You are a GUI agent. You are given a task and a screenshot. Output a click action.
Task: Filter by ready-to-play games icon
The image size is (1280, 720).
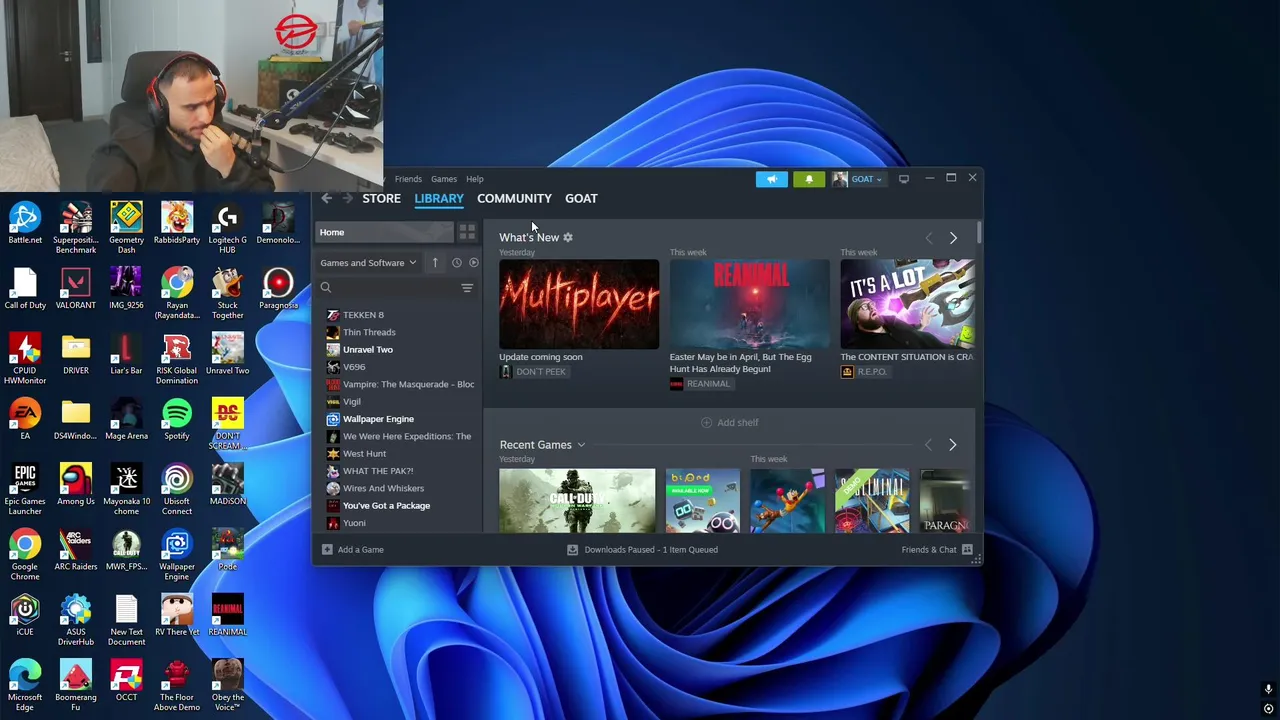pyautogui.click(x=474, y=263)
